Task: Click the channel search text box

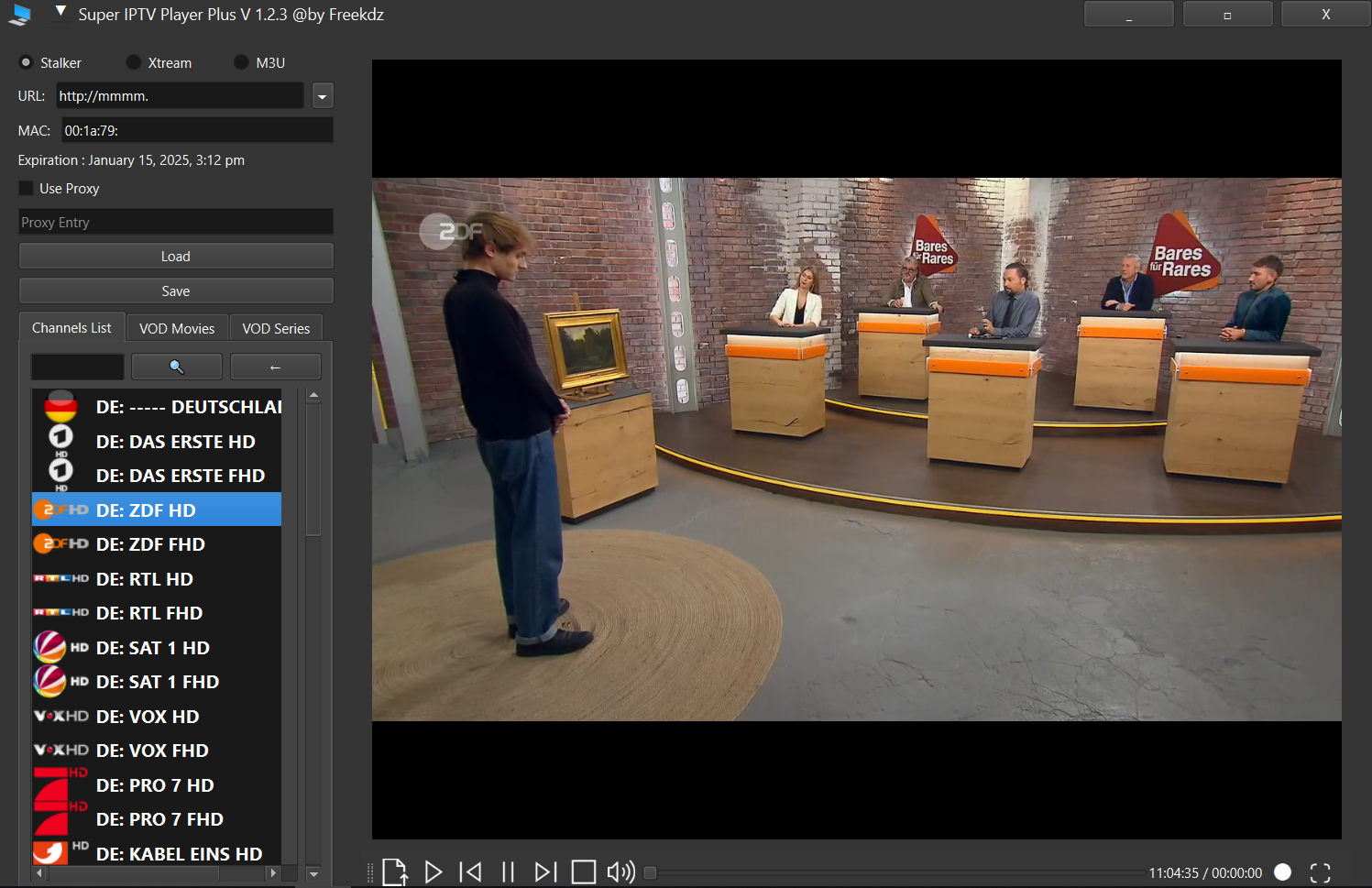Action: point(78,367)
